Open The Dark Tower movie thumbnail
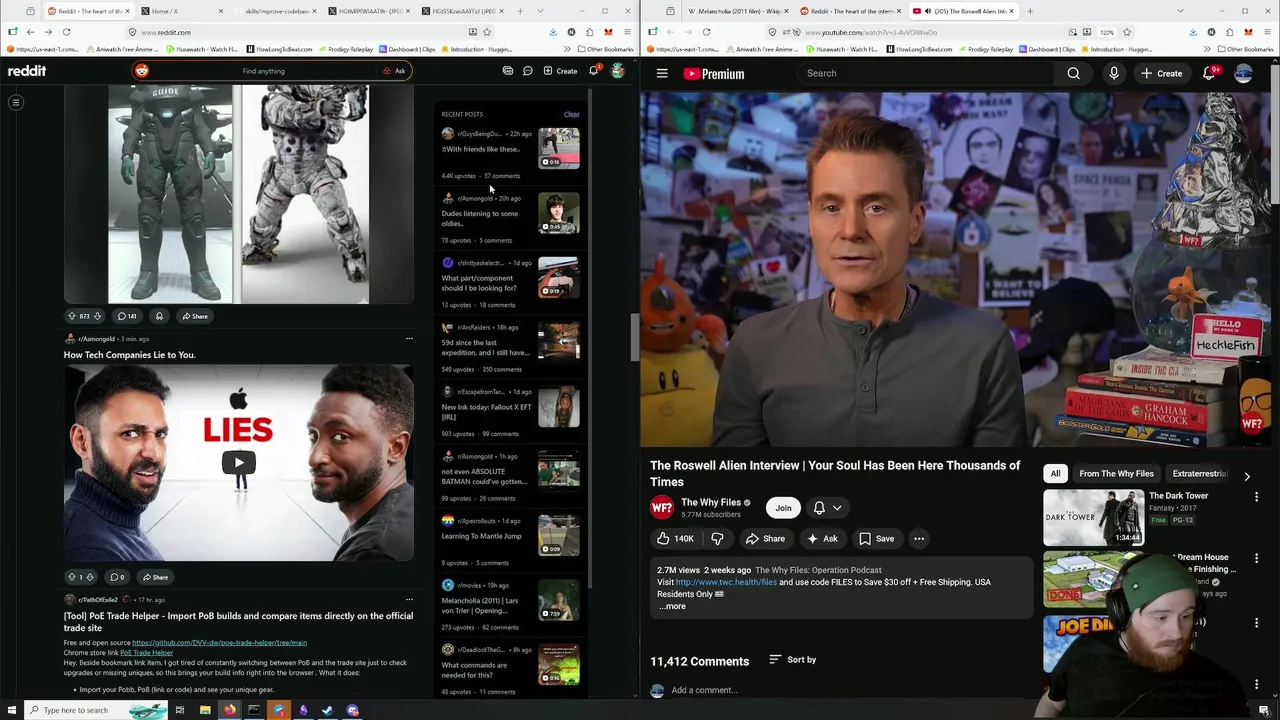The height and width of the screenshot is (720, 1280). point(1093,517)
